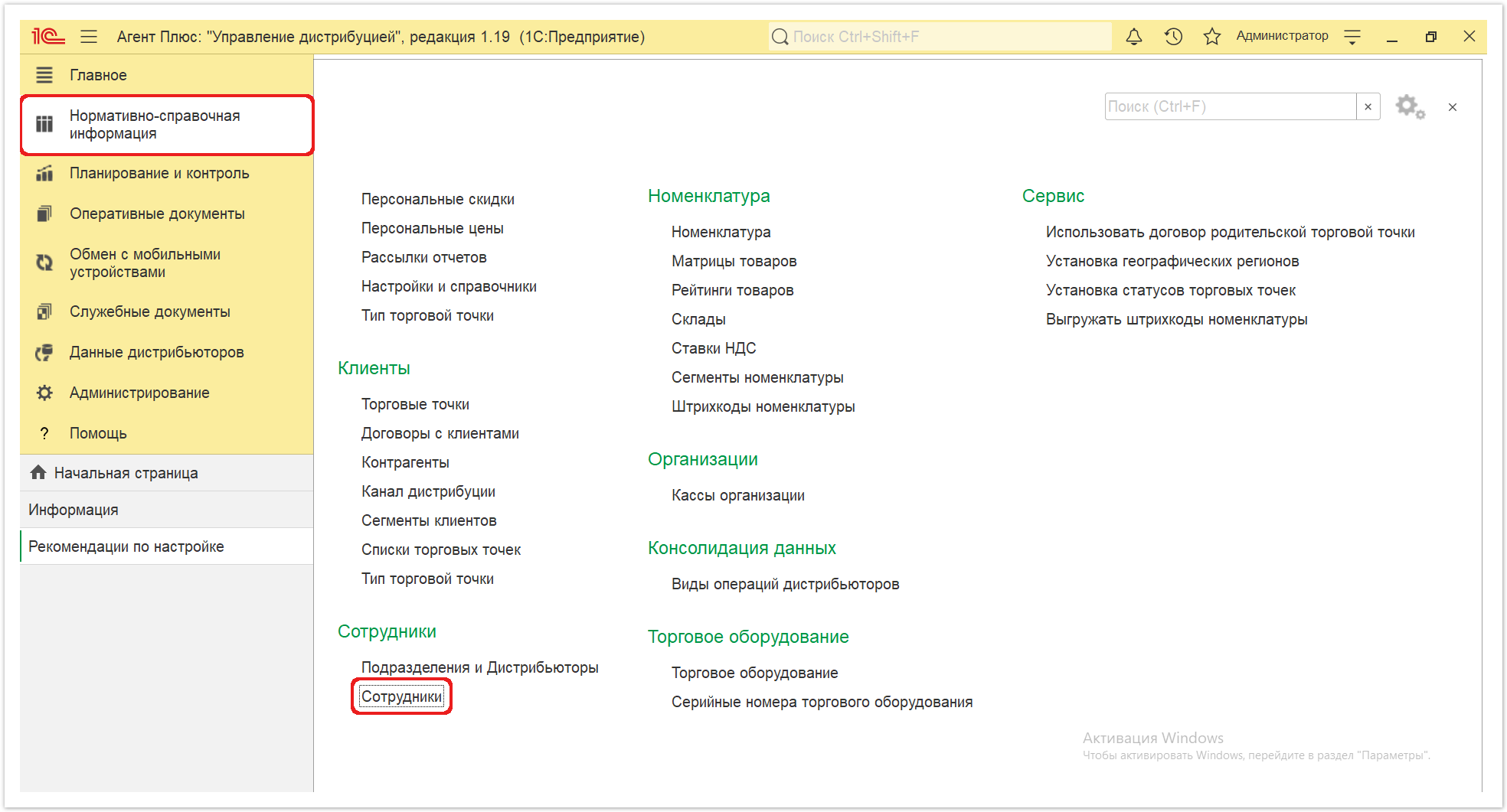Open the main hamburger menu in title bar
This screenshot has height=812, width=1507.
[89, 36]
